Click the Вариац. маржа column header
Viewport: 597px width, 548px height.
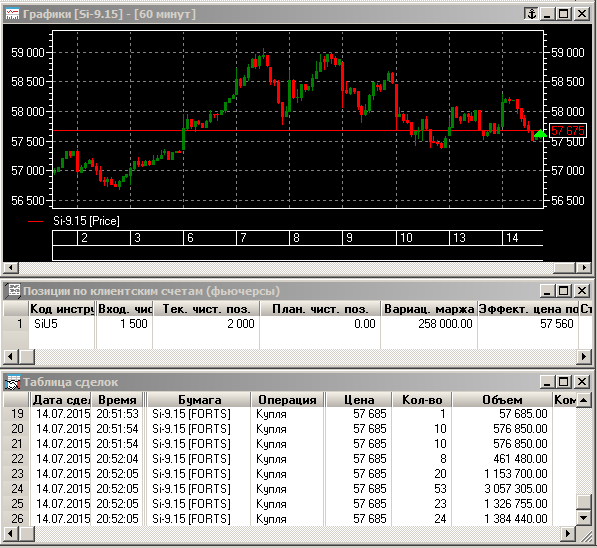pos(429,309)
